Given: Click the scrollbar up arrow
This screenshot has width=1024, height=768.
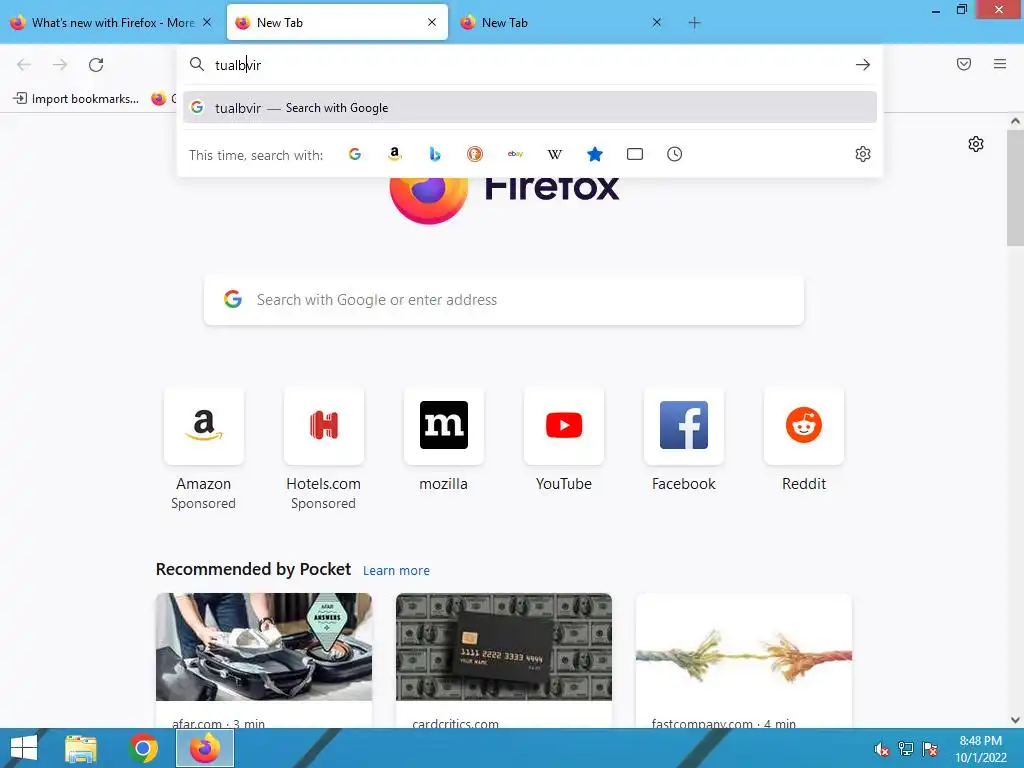Looking at the screenshot, I should pyautogui.click(x=1015, y=121).
